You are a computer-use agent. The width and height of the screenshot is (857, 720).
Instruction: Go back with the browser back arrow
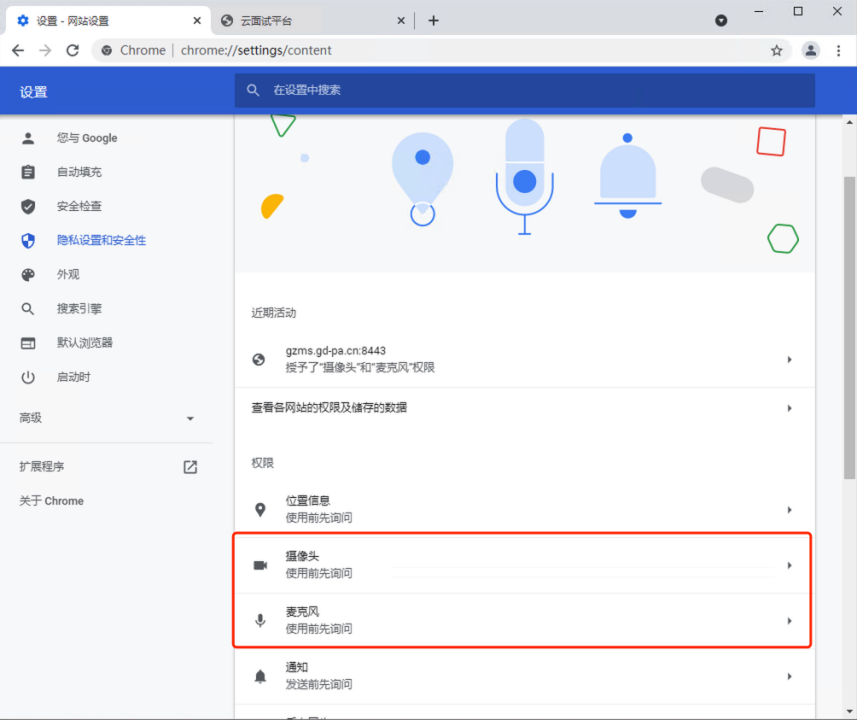tap(18, 50)
